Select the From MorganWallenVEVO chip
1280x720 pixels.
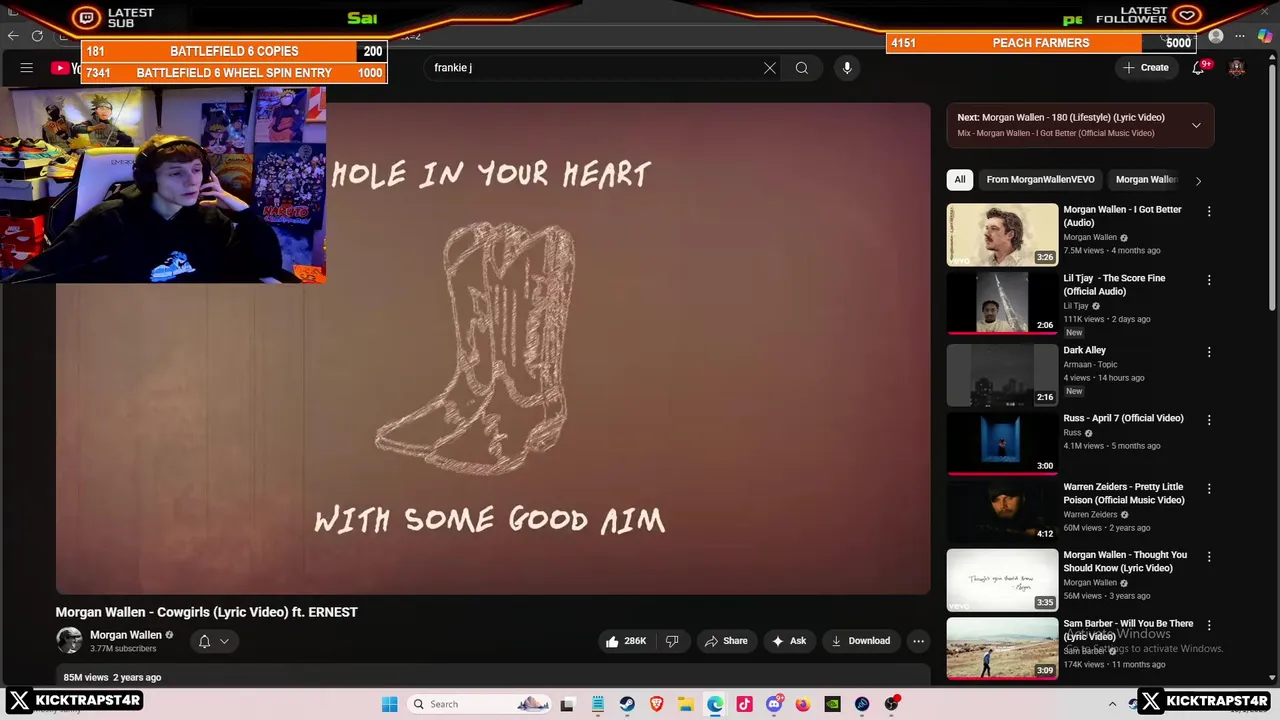(1040, 180)
